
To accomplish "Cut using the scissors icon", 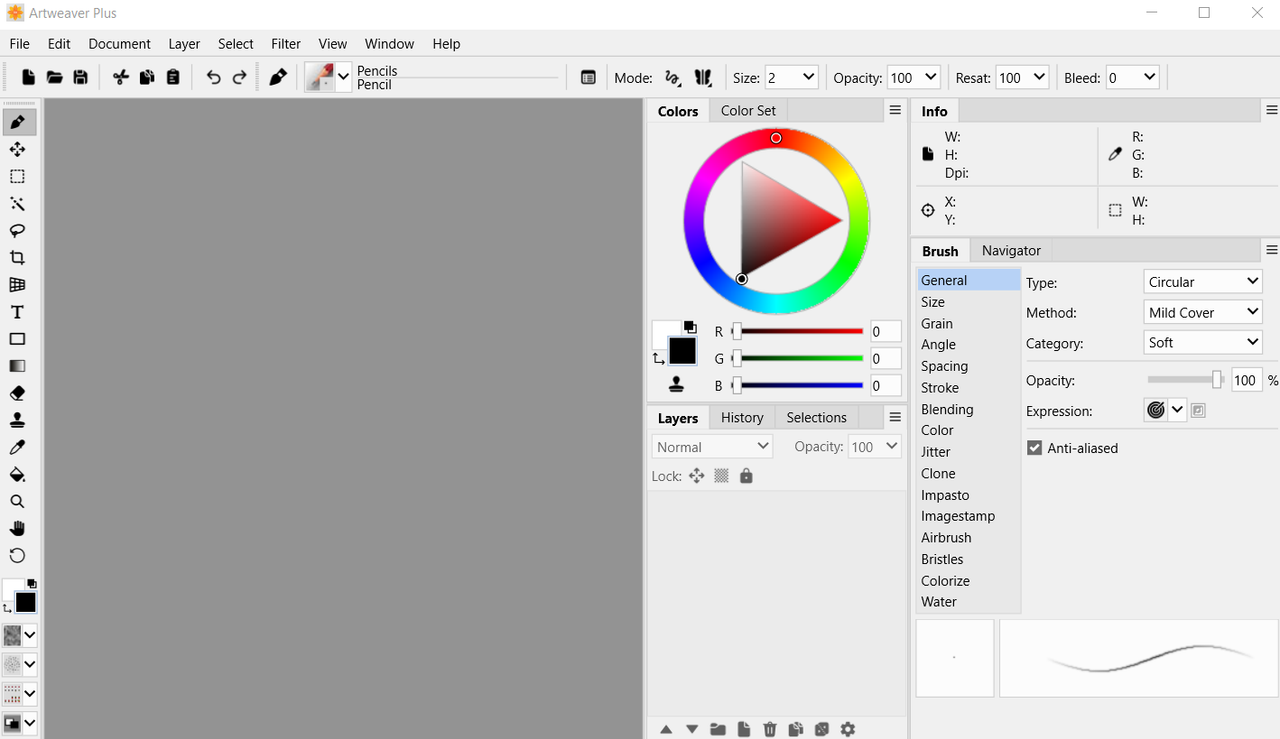I will click(121, 77).
